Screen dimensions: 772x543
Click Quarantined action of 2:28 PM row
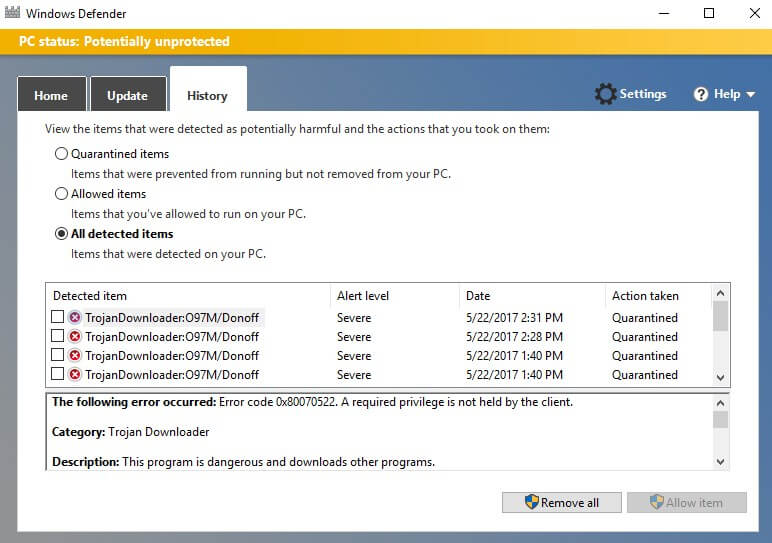click(645, 337)
